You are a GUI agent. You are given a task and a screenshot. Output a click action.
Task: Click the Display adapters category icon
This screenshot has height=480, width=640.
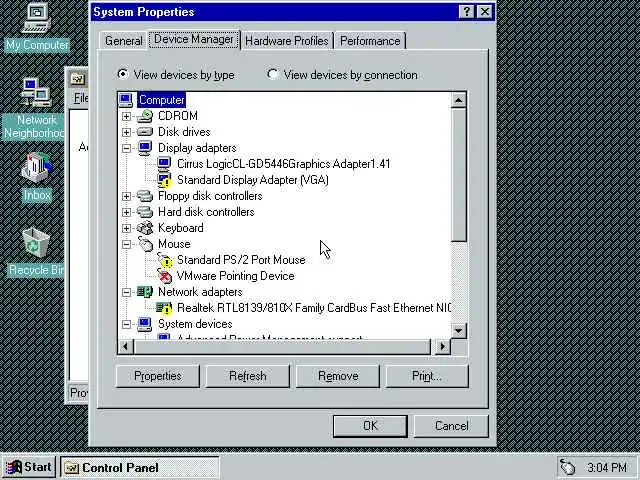(144, 148)
